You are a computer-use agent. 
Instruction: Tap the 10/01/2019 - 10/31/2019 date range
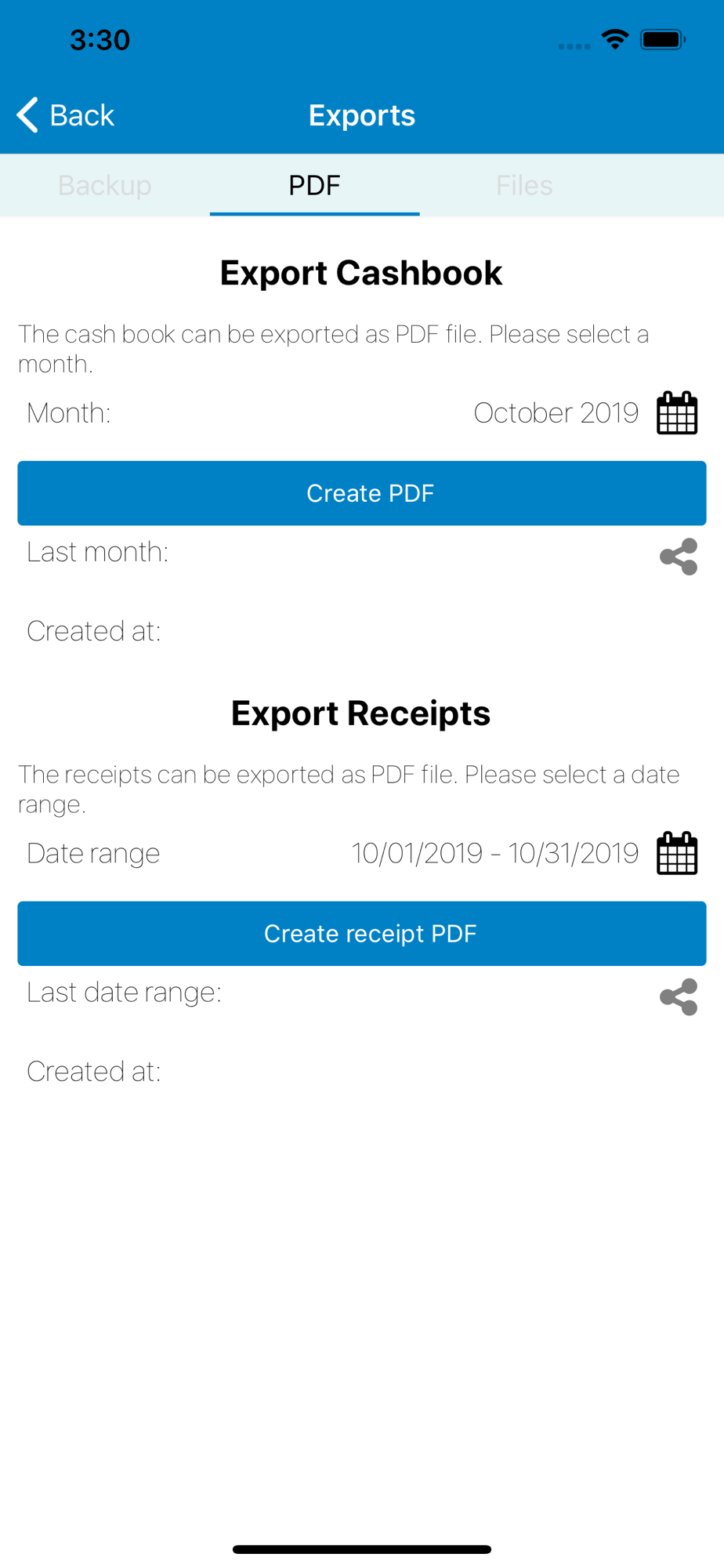[x=494, y=853]
